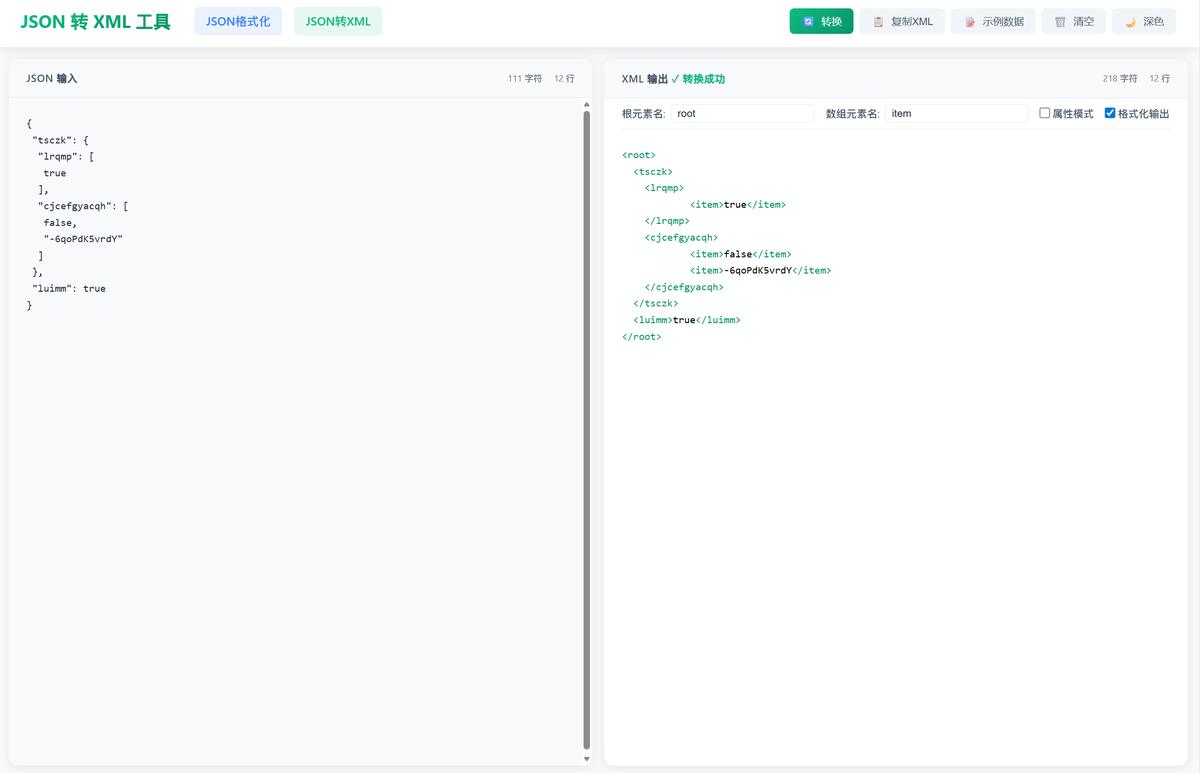Click the moon icon for 深色 mode
Screen dimensions: 1200x773
point(1130,22)
